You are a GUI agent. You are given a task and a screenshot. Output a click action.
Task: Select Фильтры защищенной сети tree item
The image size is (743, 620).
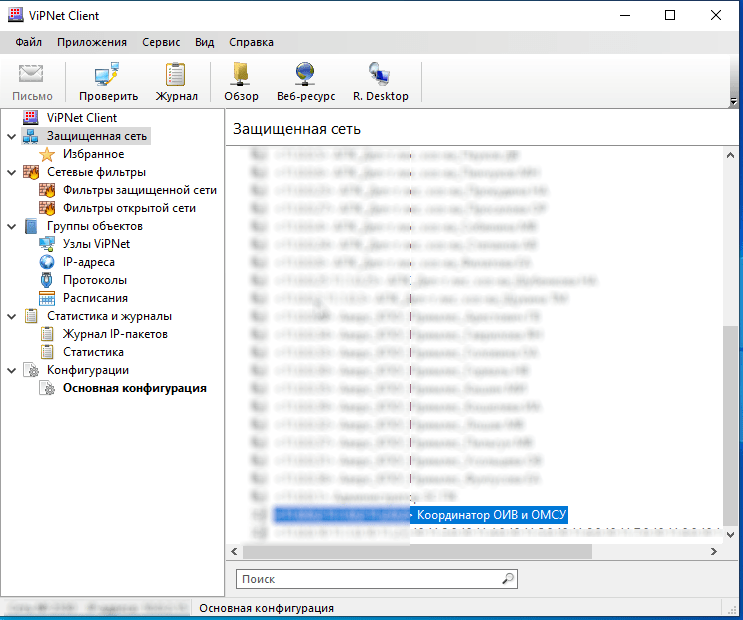[140, 190]
